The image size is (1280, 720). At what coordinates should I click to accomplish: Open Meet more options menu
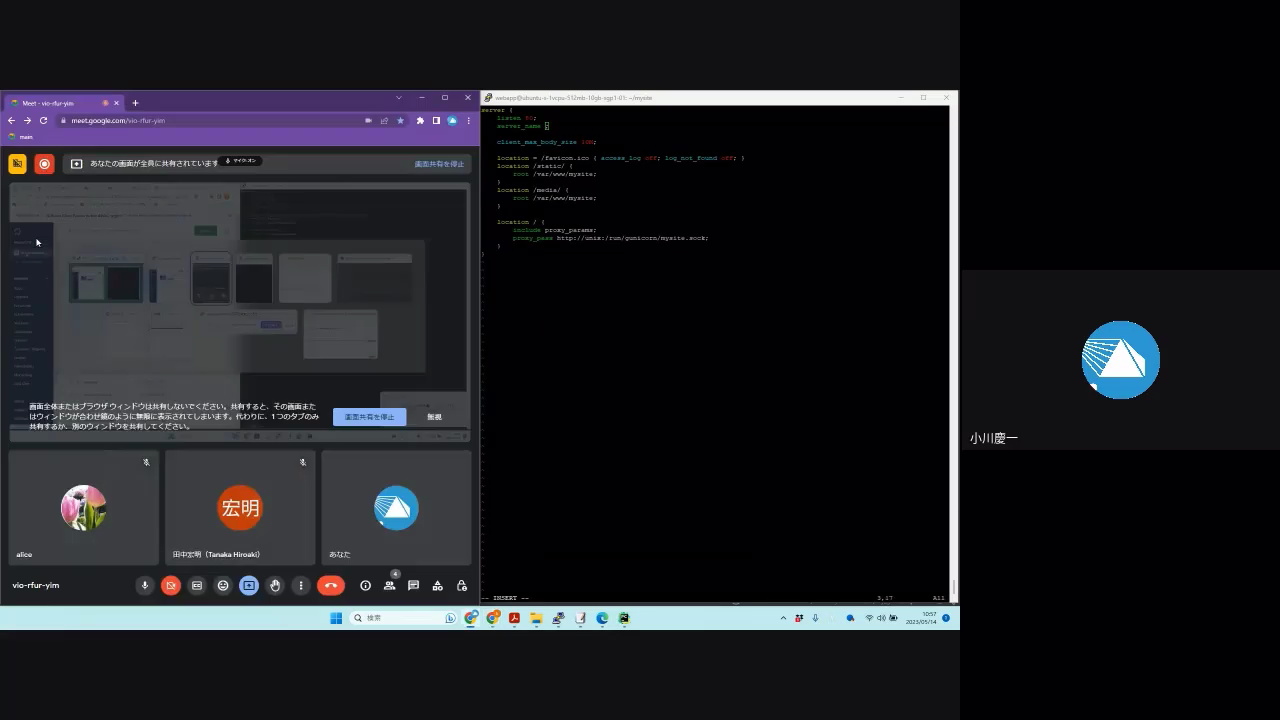(301, 586)
